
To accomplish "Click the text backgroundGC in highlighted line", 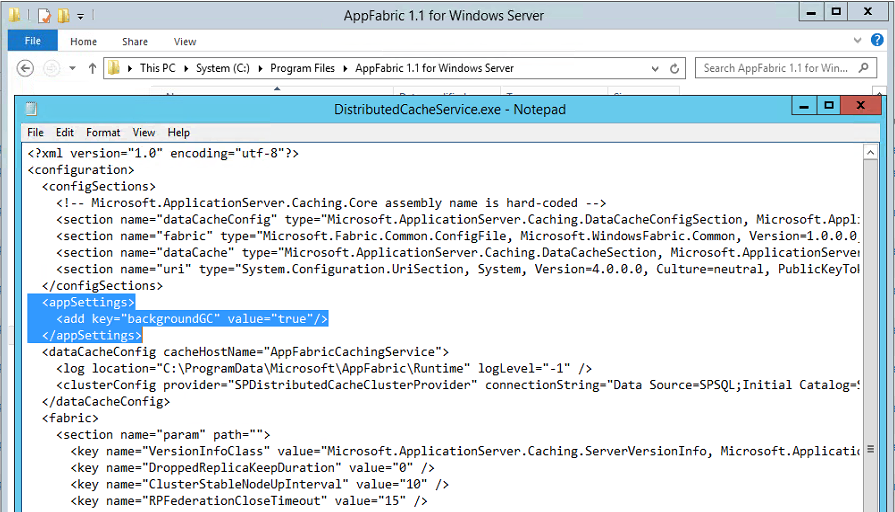I will 170,319.
